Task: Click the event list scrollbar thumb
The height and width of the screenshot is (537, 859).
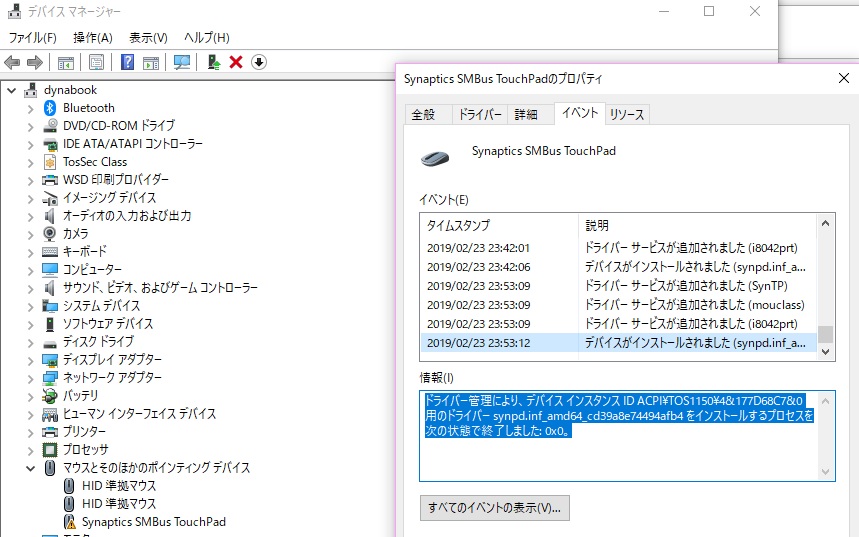Action: pos(826,334)
